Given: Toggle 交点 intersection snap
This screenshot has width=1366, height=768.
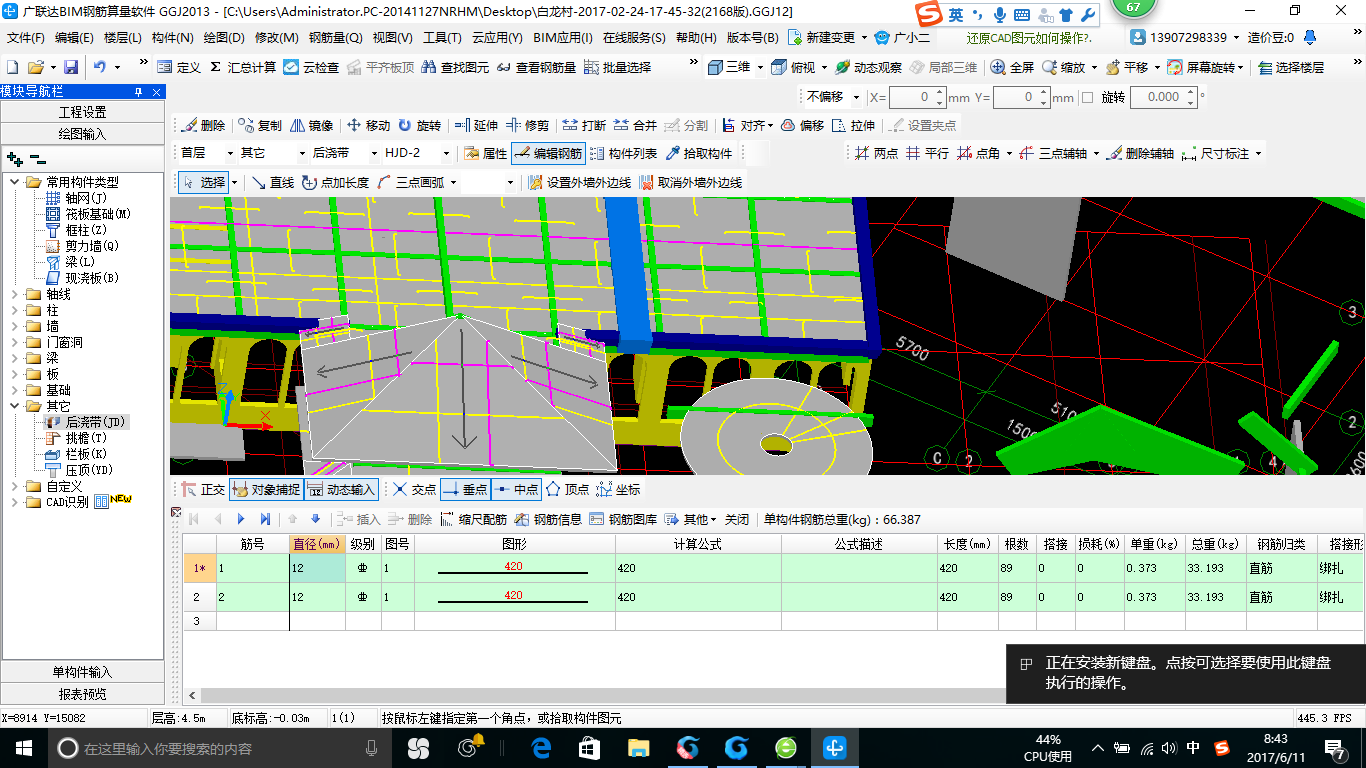Looking at the screenshot, I should pyautogui.click(x=414, y=489).
